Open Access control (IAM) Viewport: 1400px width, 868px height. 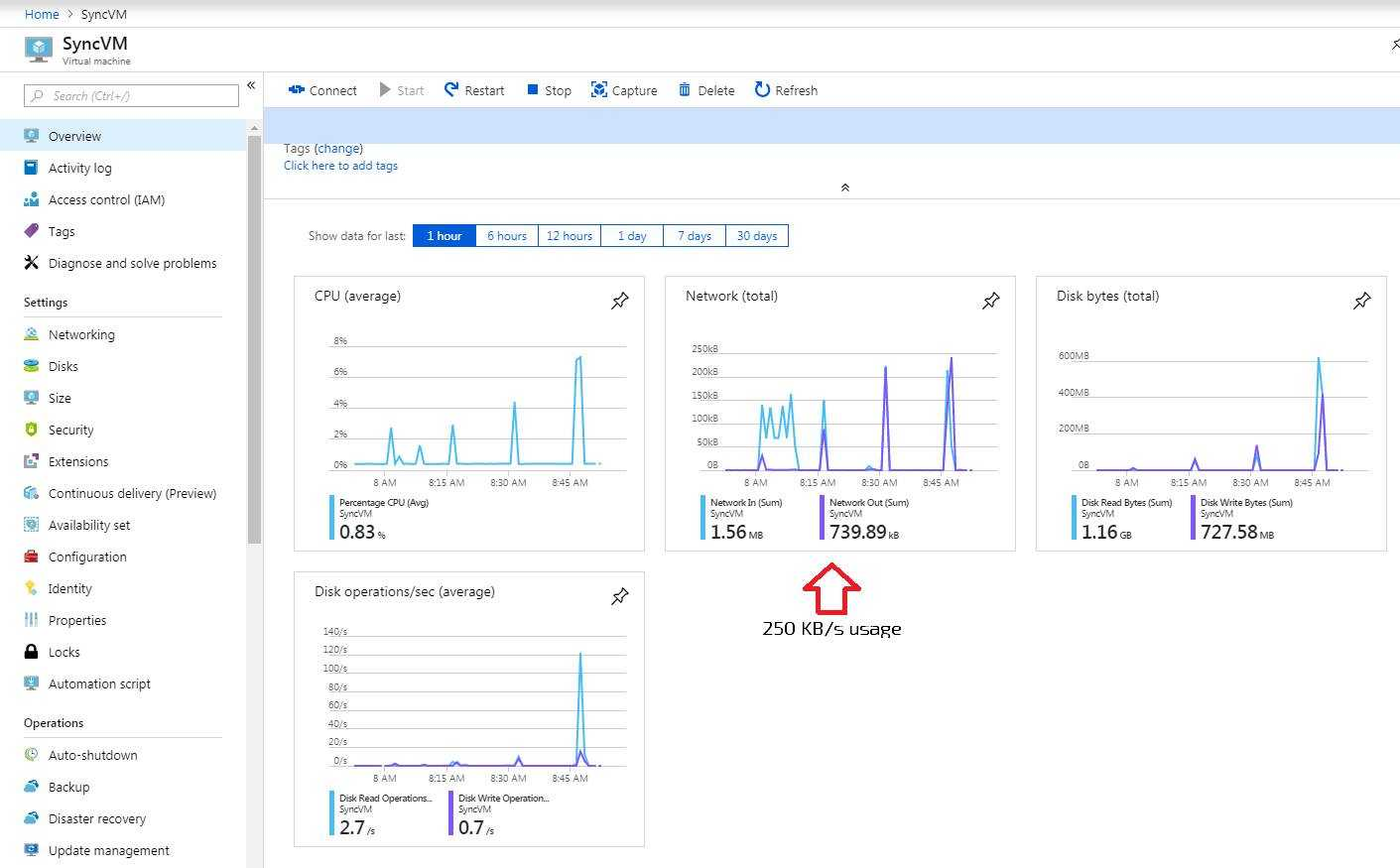pos(123,199)
